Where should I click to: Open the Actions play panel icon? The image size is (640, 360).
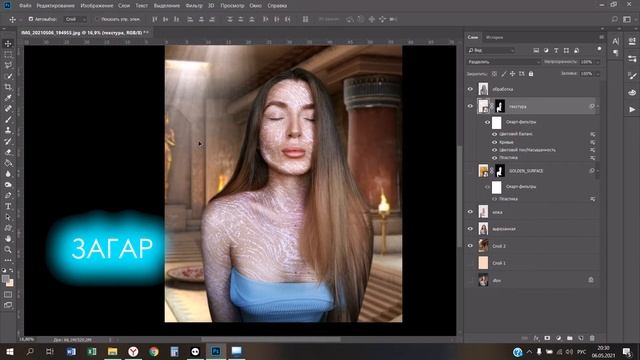[x=632, y=109]
